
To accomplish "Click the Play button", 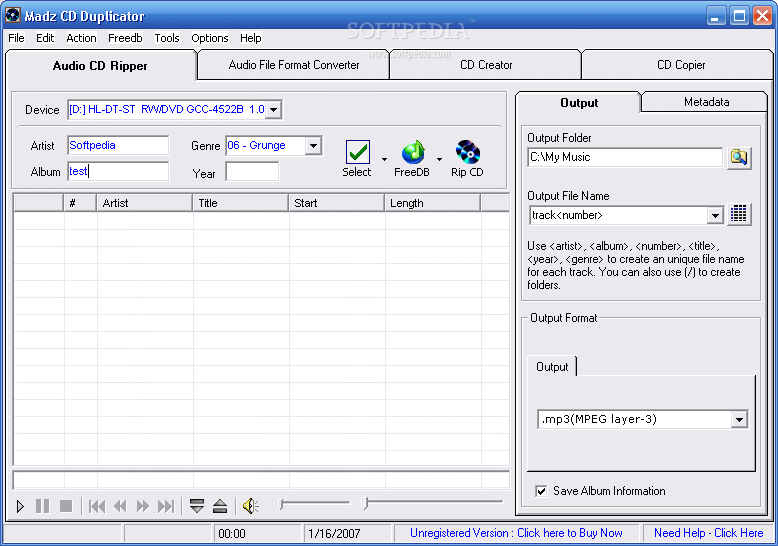I will coord(20,506).
